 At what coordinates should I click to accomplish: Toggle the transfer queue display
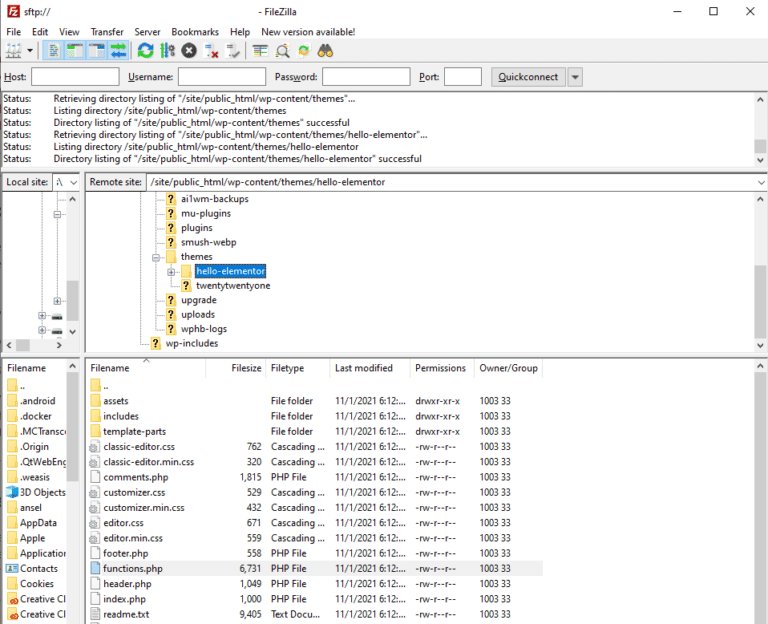[119, 50]
